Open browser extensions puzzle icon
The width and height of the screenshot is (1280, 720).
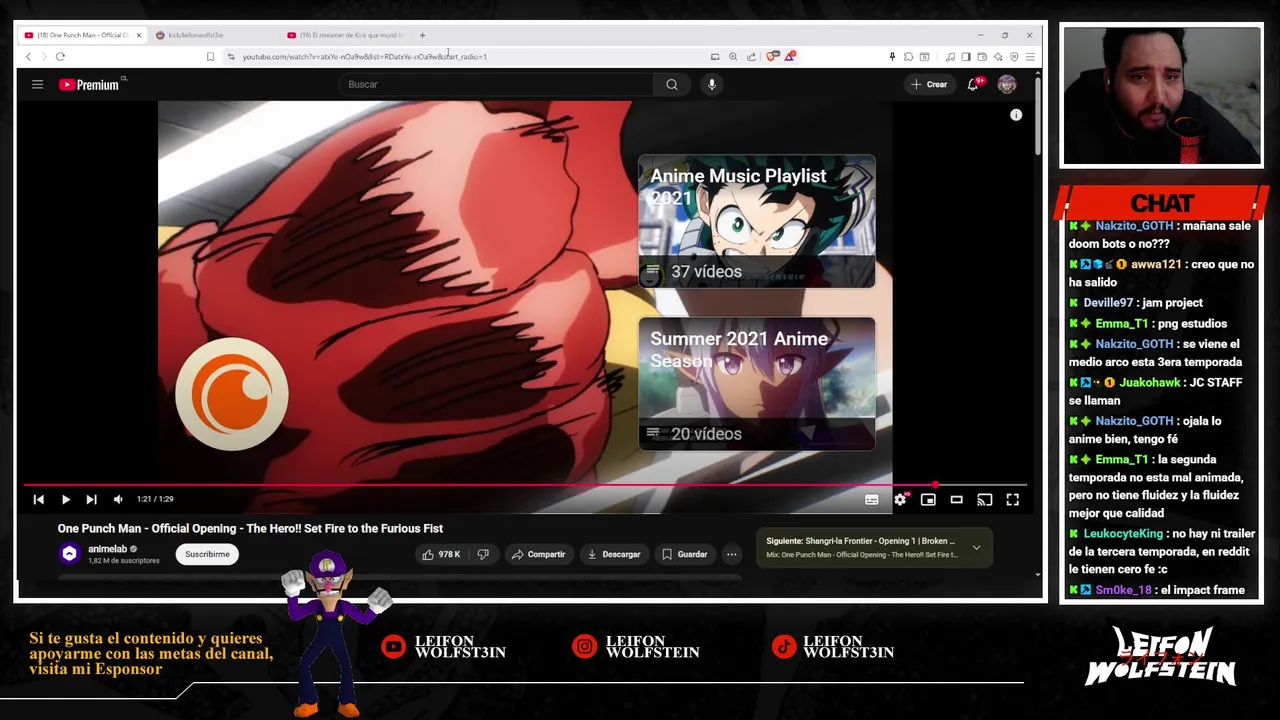click(908, 56)
